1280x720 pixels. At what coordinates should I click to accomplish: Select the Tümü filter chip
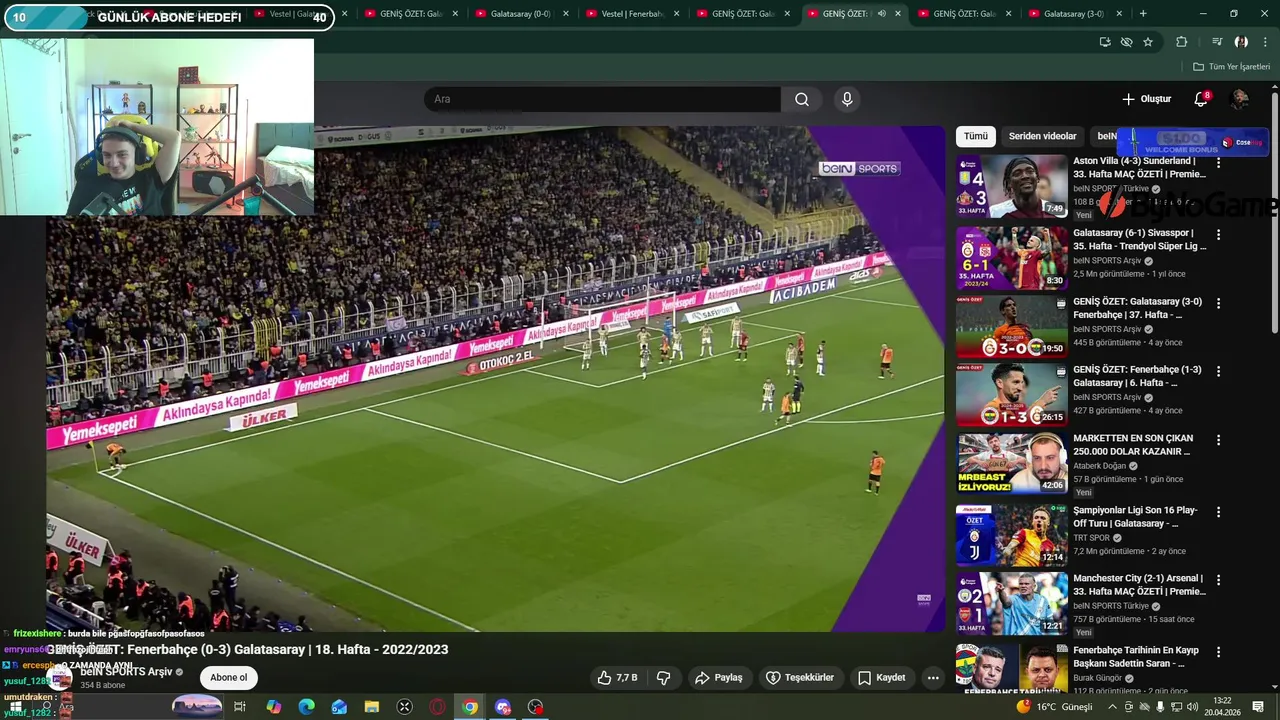[x=976, y=136]
